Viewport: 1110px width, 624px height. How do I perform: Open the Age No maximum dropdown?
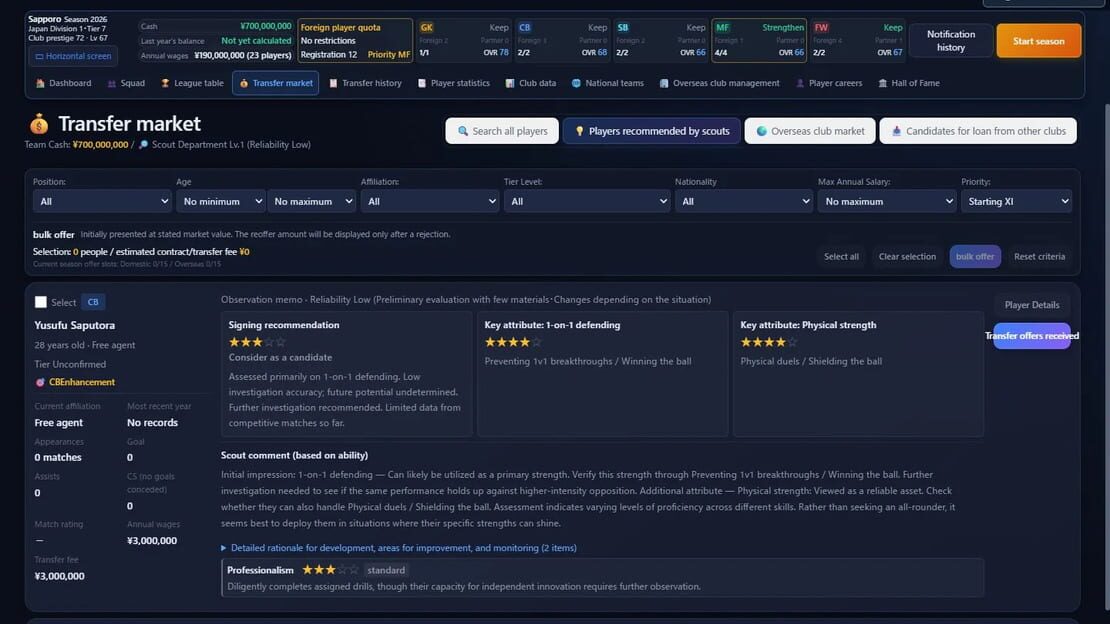point(311,202)
